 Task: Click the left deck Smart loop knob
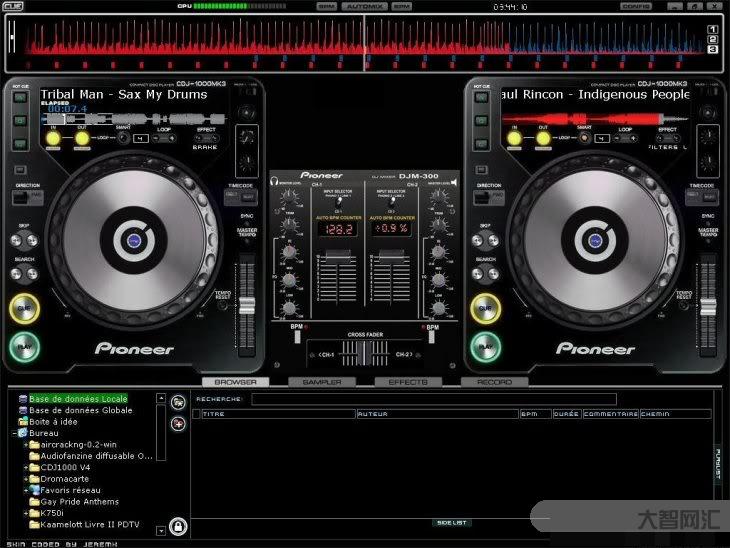click(x=123, y=138)
